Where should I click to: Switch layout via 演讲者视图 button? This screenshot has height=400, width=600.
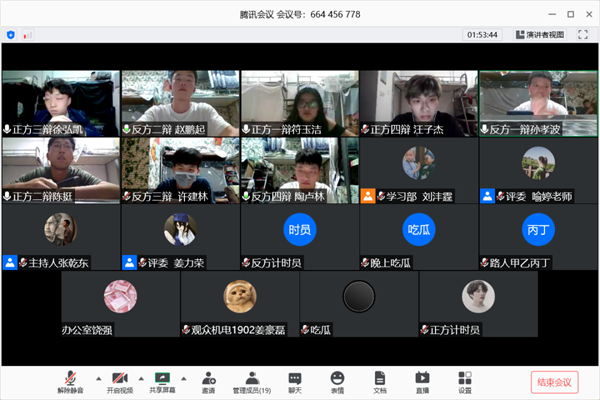pos(540,35)
